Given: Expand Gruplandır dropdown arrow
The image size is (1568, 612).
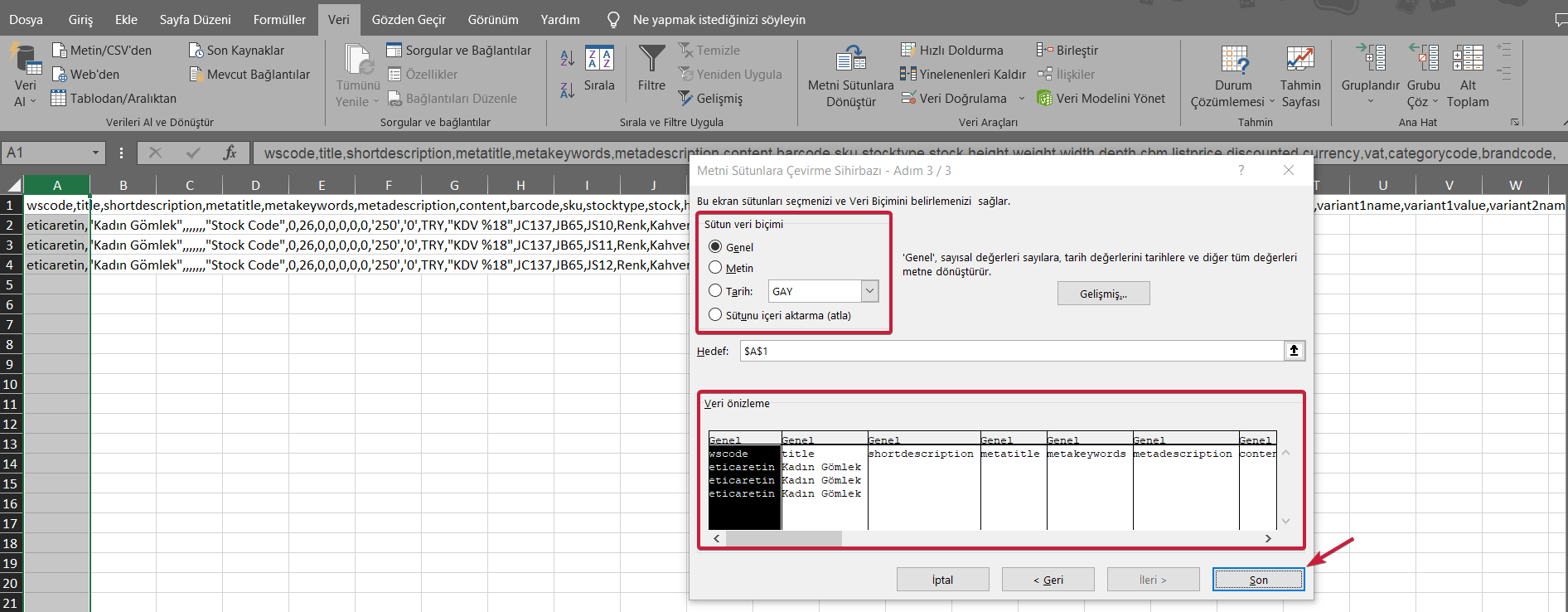Looking at the screenshot, I should point(1371,102).
